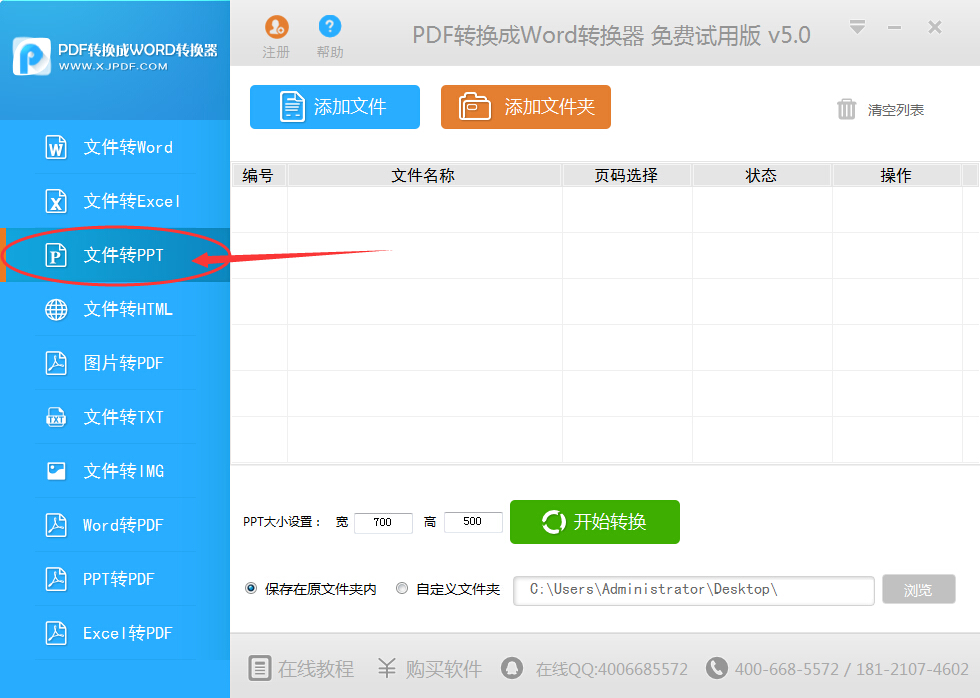The image size is (980, 698).
Task: Click the globe icon next to 文件转HTML
Action: [56, 309]
